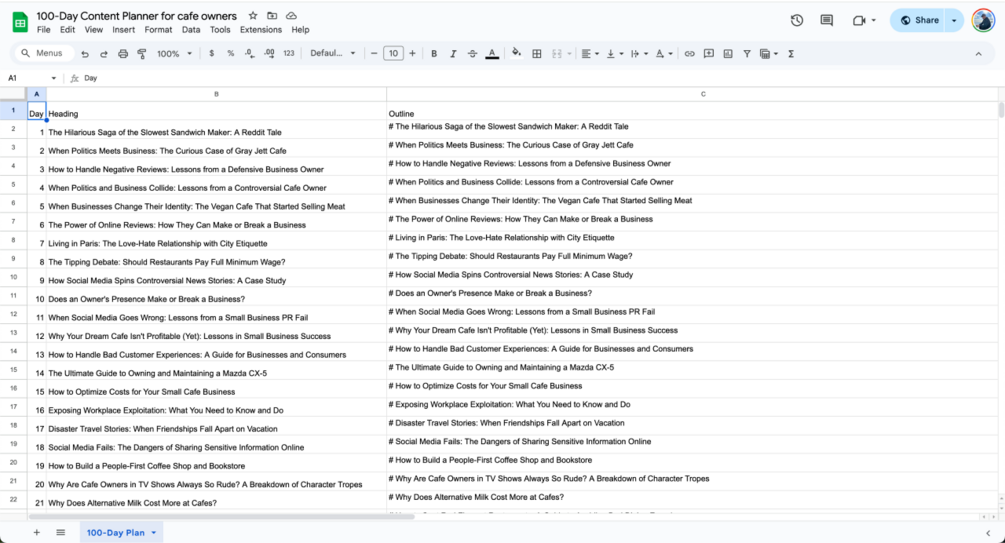This screenshot has height=543, width=1005.
Task: Check cloud save status icon
Action: pyautogui.click(x=291, y=15)
